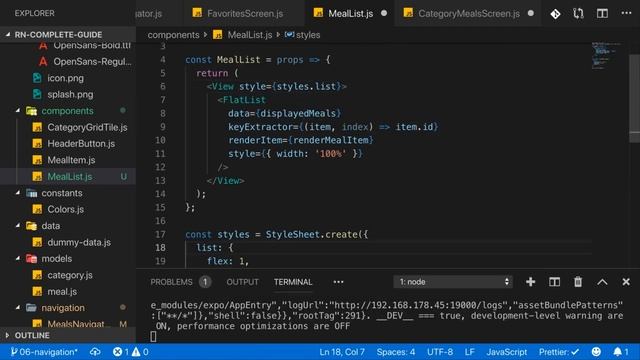Close the terminal panel
640x360 pixels.
click(x=626, y=282)
